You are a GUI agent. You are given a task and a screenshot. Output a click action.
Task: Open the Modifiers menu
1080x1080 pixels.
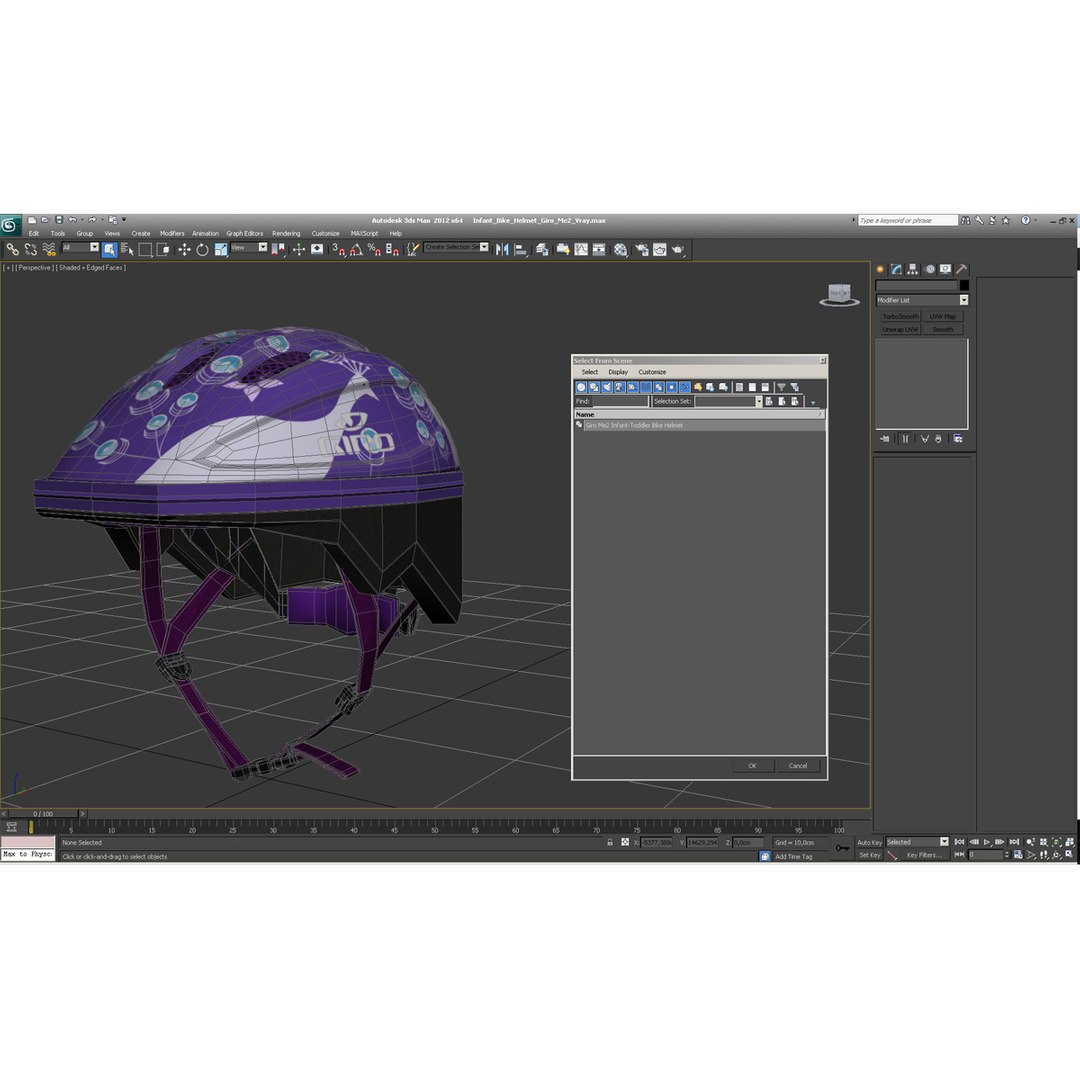pos(172,233)
